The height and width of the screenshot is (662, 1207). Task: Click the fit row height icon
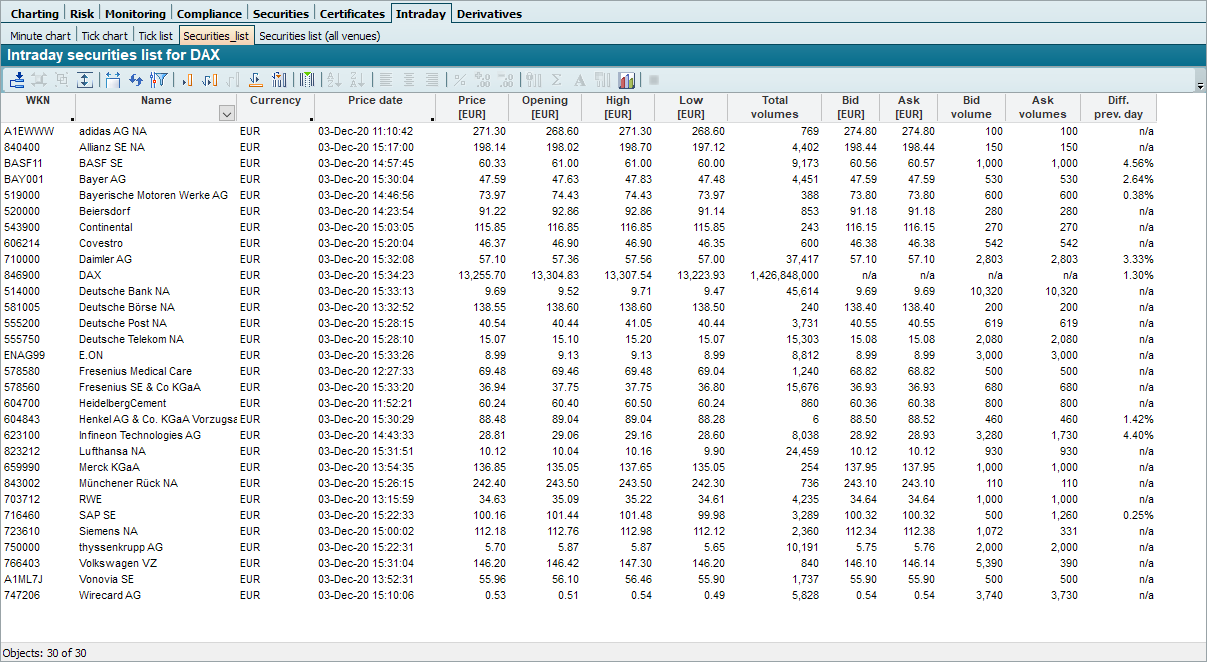point(85,80)
